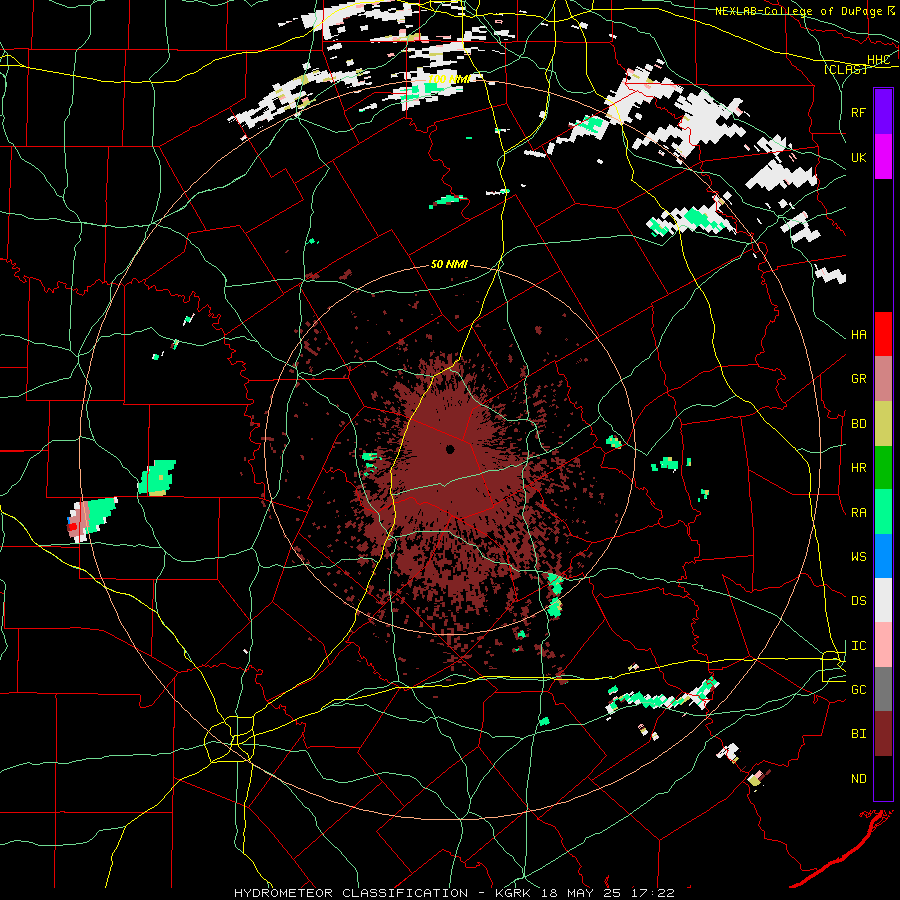900x900 pixels.
Task: Click the HR legend label
Action: (x=858, y=468)
